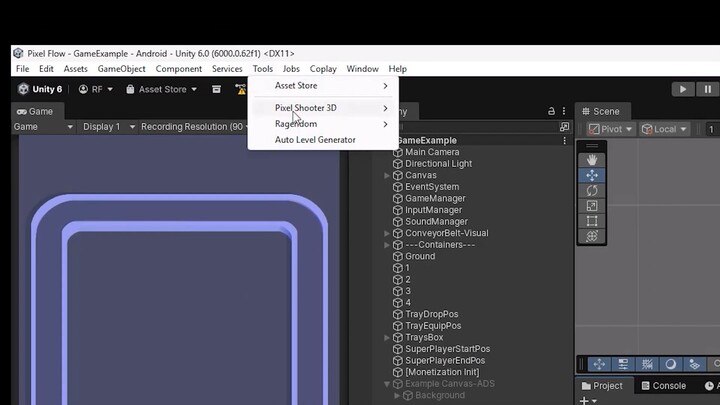The width and height of the screenshot is (720, 405).
Task: Select the Rect tool
Action: click(x=592, y=221)
